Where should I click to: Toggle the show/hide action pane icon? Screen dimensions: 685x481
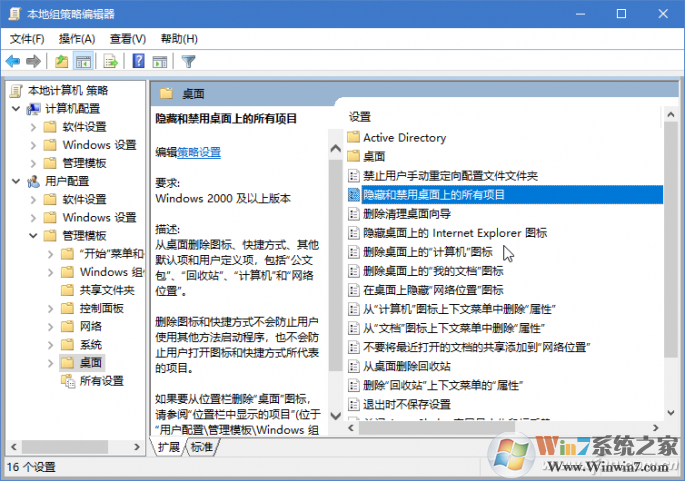[159, 62]
